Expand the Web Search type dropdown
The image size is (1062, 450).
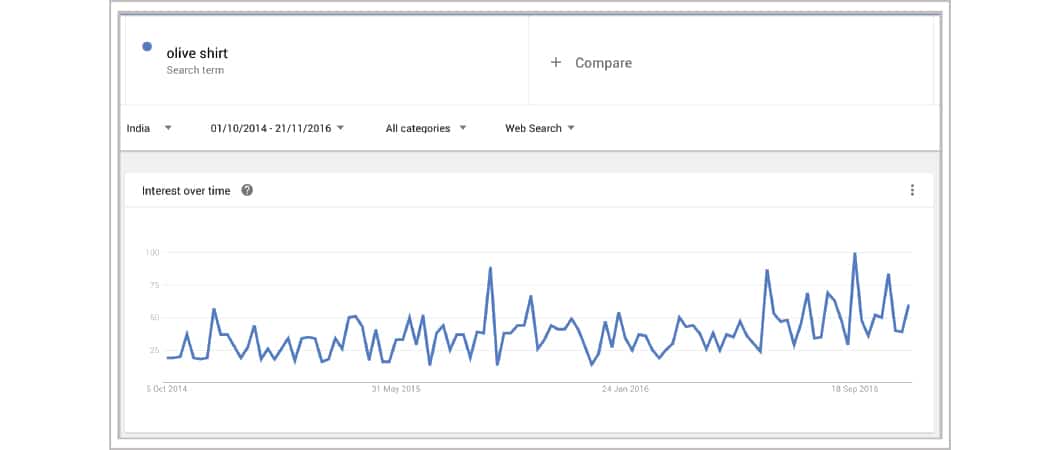tap(540, 128)
